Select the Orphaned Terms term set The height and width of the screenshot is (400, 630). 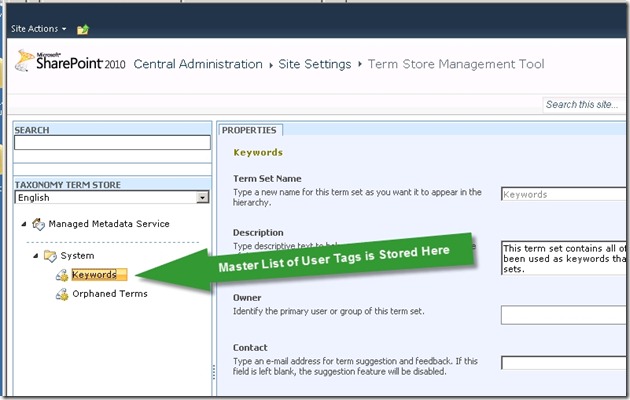tap(110, 294)
